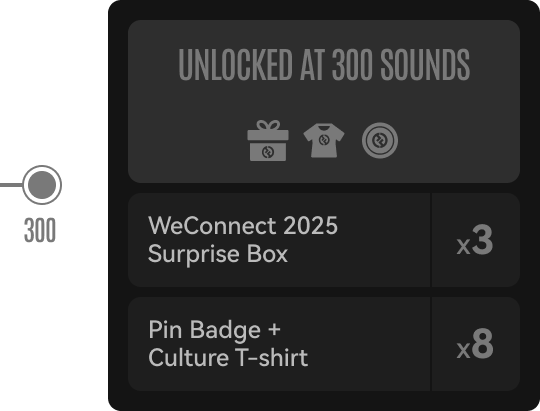Screen dimensions: 540x411
Task: Click the progress line before the 300 marker
Action: point(11,185)
